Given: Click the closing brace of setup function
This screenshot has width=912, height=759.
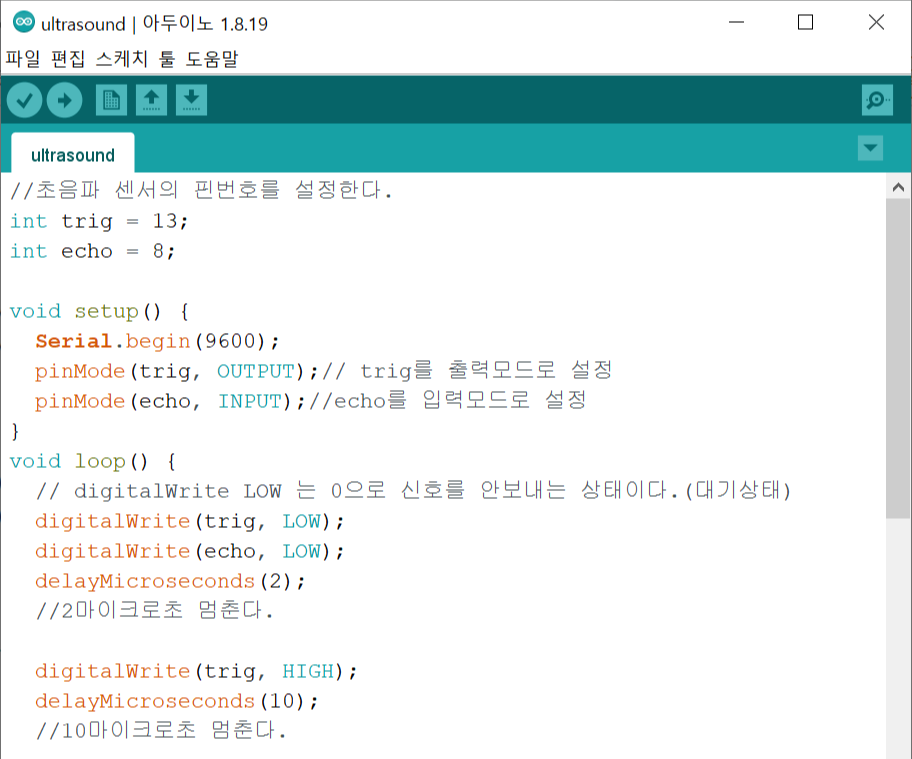Looking at the screenshot, I should click(15, 431).
